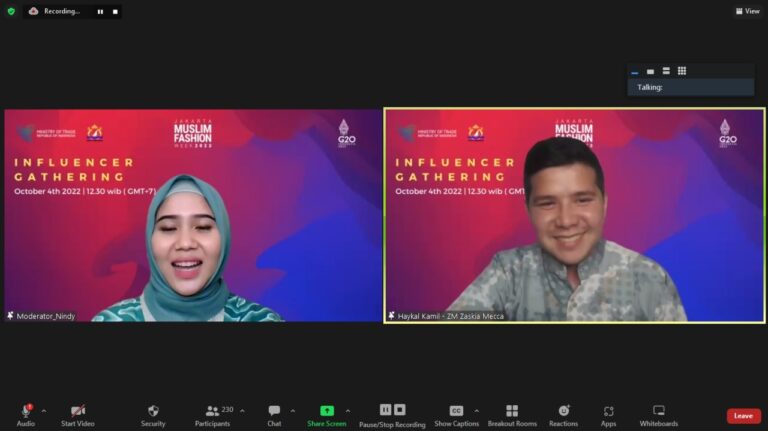
Task: Select the grid layout in floating panel
Action: click(x=682, y=71)
